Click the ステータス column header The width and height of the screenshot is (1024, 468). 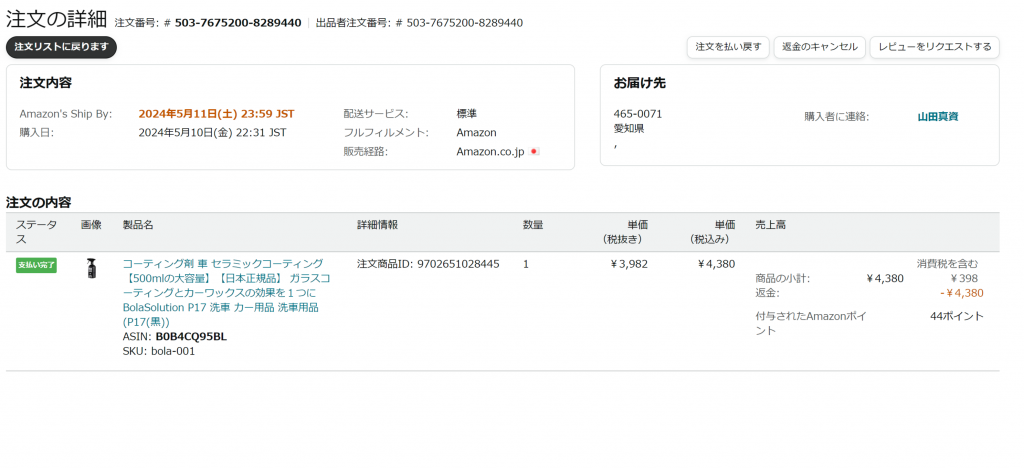36,232
